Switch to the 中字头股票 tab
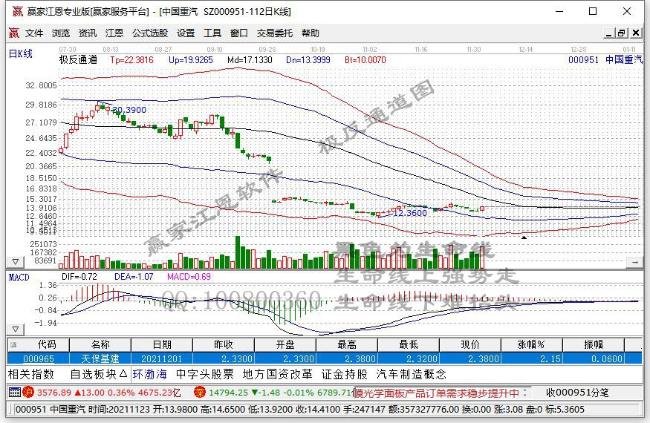This screenshot has width=650, height=423. click(x=205, y=374)
